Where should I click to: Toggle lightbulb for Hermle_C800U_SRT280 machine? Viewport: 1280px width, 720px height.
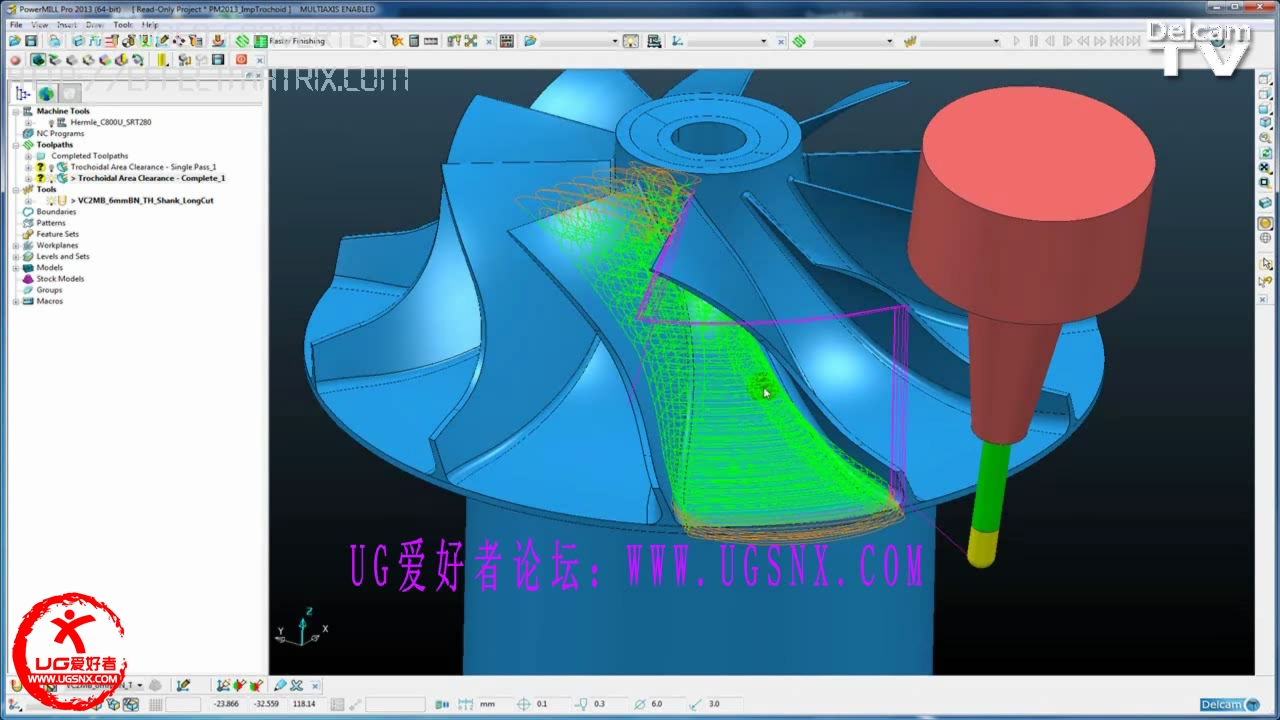[x=51, y=123]
